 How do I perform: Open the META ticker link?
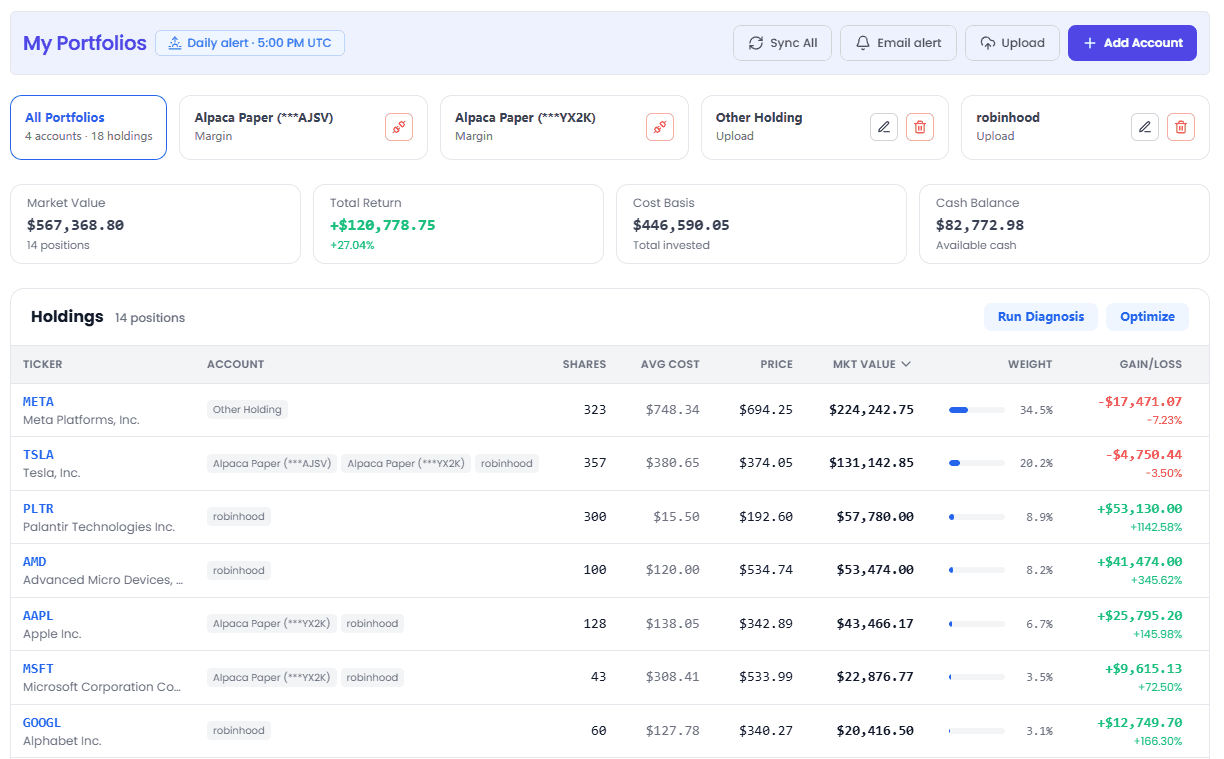point(38,402)
